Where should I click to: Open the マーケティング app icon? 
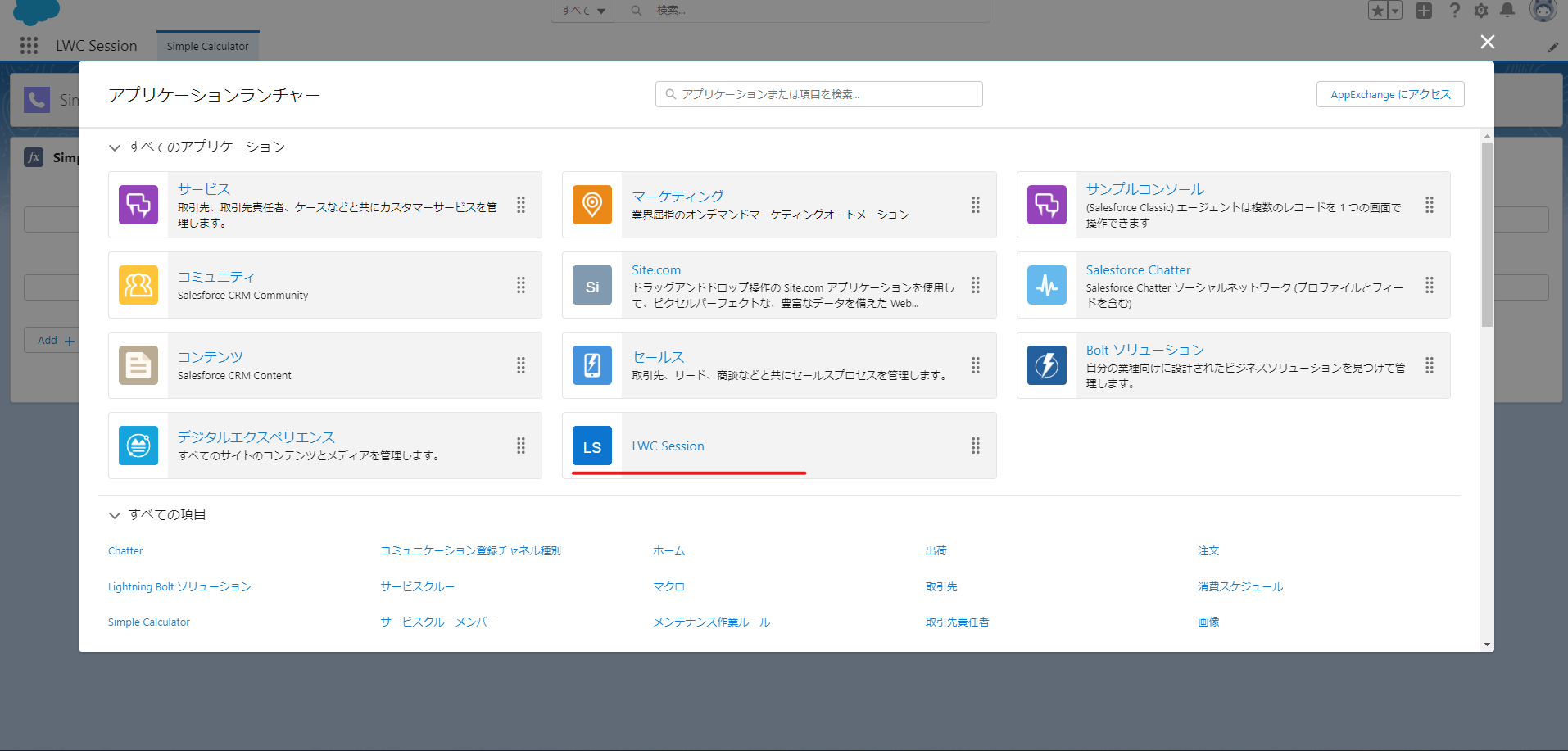tap(592, 205)
